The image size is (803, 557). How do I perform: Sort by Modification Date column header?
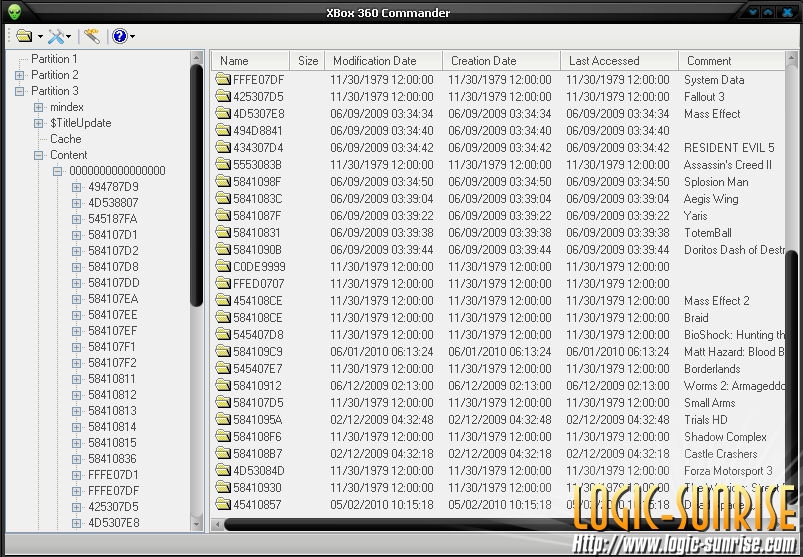click(x=384, y=61)
